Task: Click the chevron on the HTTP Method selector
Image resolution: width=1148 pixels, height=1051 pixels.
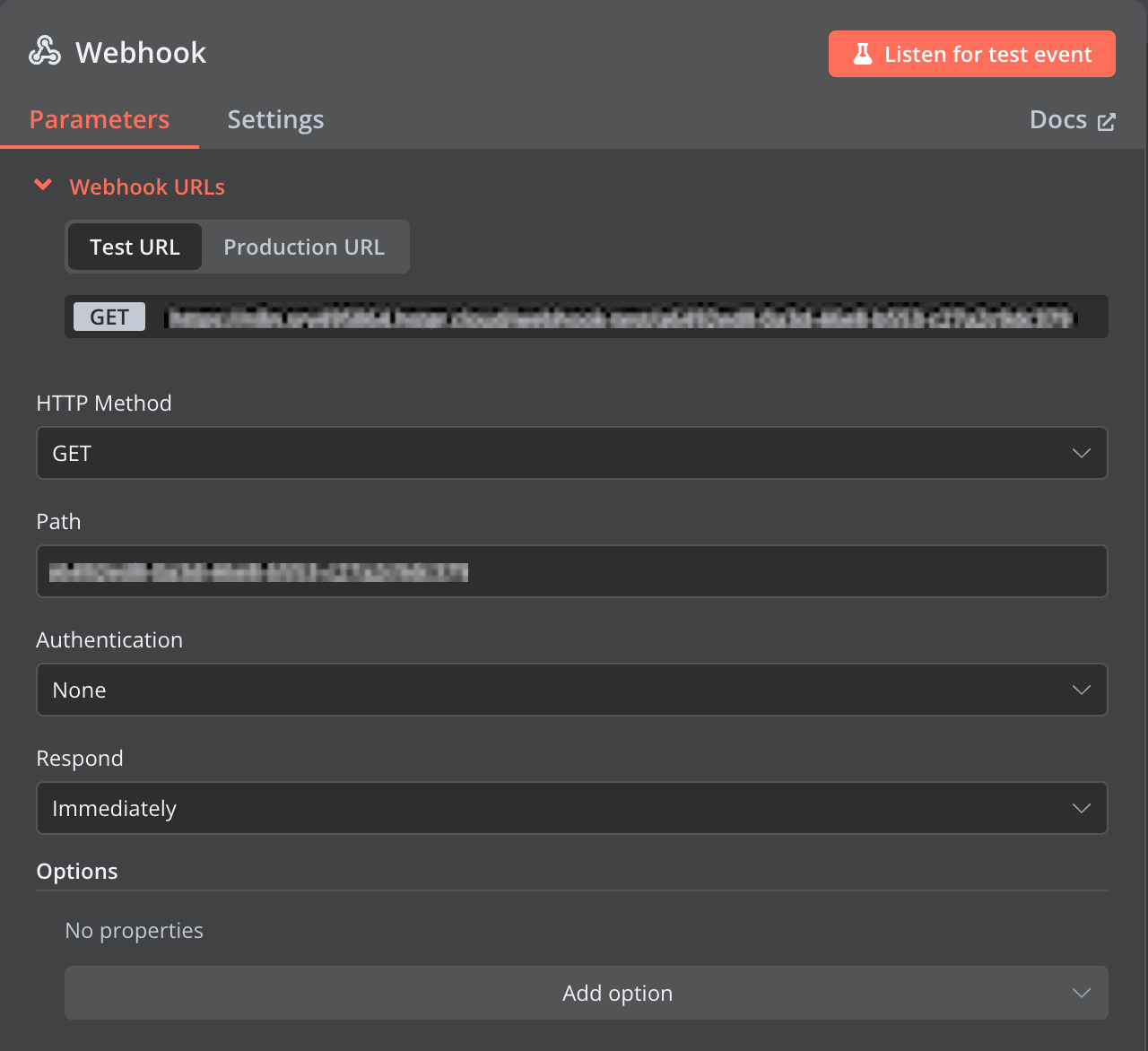Action: [x=1082, y=453]
